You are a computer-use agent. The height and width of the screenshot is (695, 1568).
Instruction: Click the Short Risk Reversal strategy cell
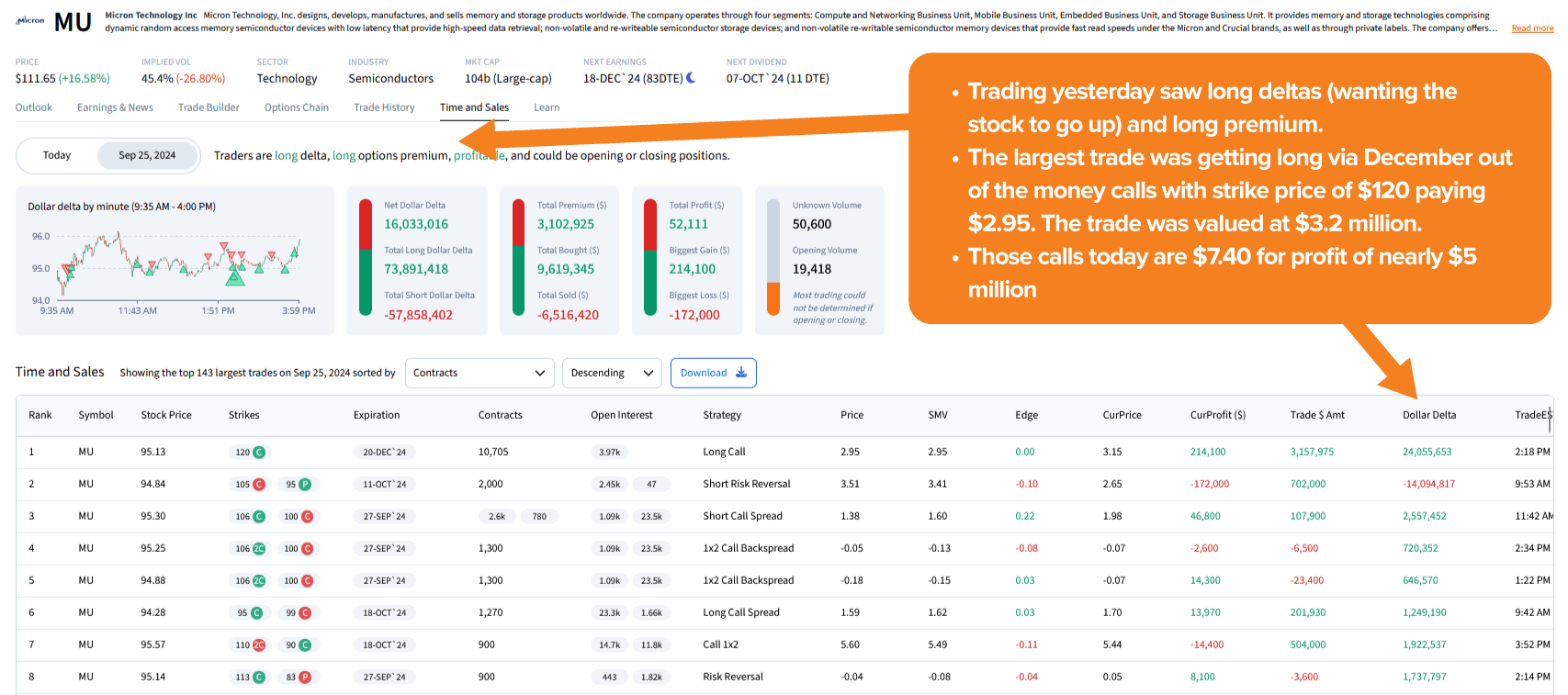pyautogui.click(x=747, y=484)
